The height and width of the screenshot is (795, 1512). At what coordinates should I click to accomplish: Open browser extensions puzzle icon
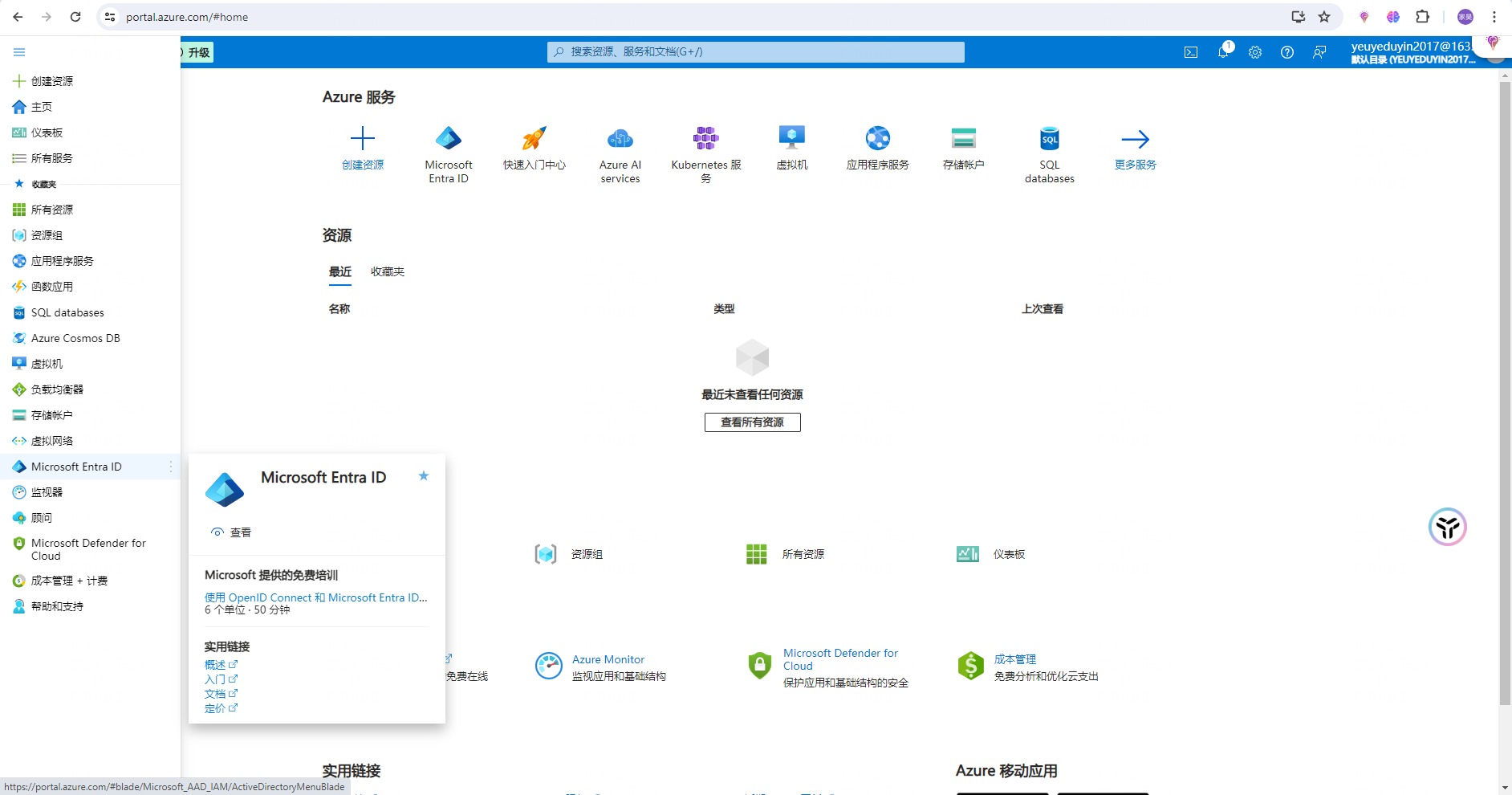(1422, 17)
